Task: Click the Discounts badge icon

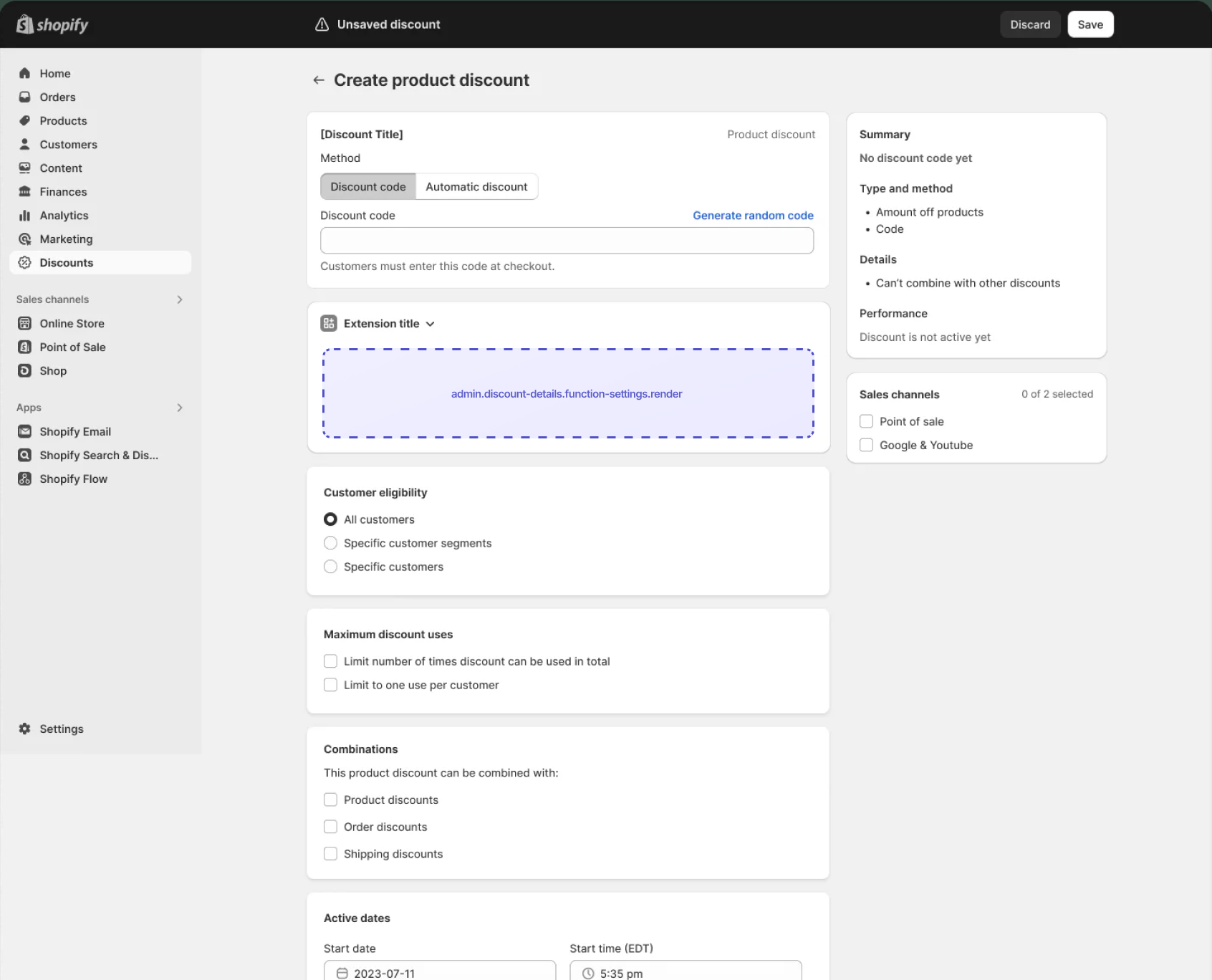Action: (x=24, y=262)
